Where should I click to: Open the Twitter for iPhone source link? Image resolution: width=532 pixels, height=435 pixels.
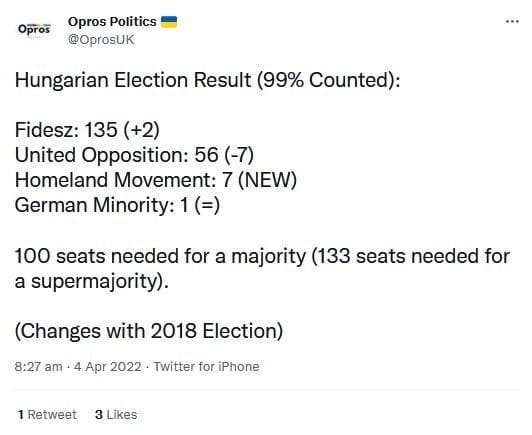[x=206, y=367]
